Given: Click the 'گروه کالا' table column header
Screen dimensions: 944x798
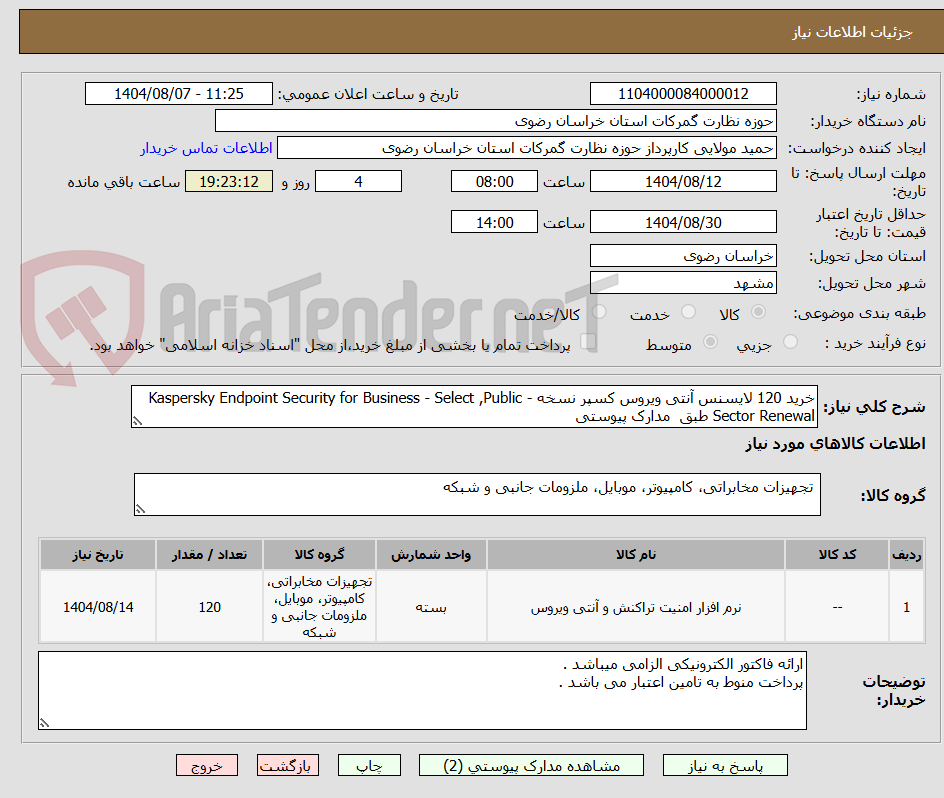Looking at the screenshot, I should (x=319, y=555).
